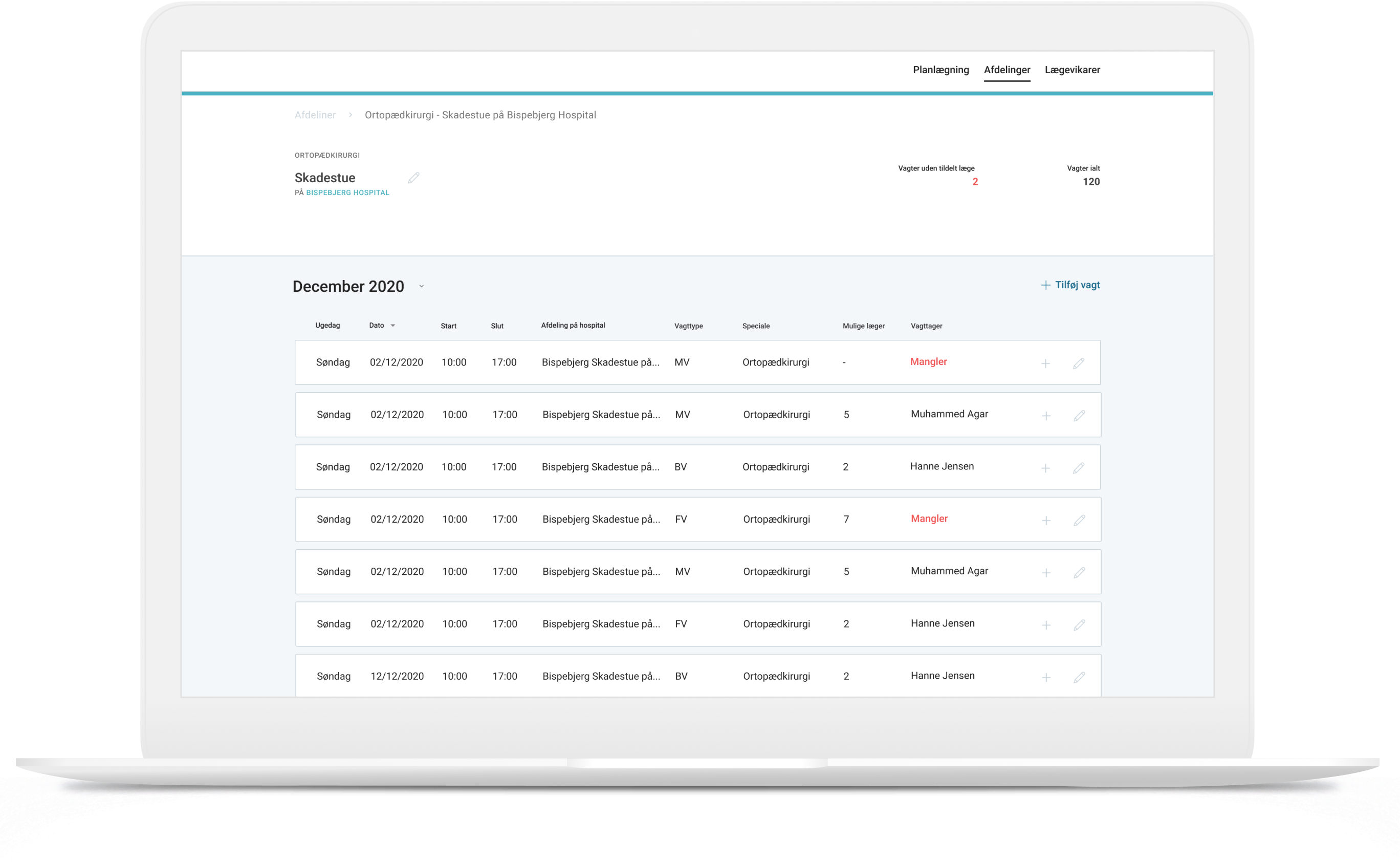
Task: Click Vagttype column header
Action: [688, 326]
